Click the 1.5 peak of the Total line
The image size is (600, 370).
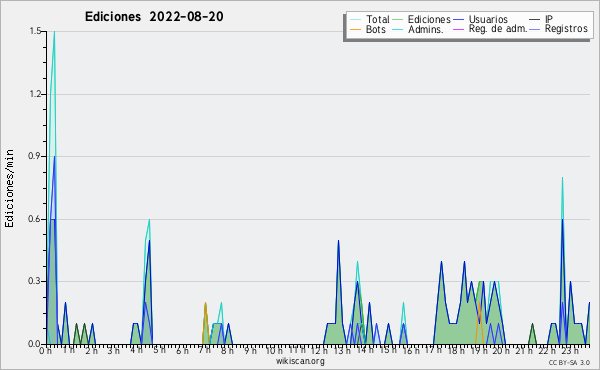pos(54,32)
